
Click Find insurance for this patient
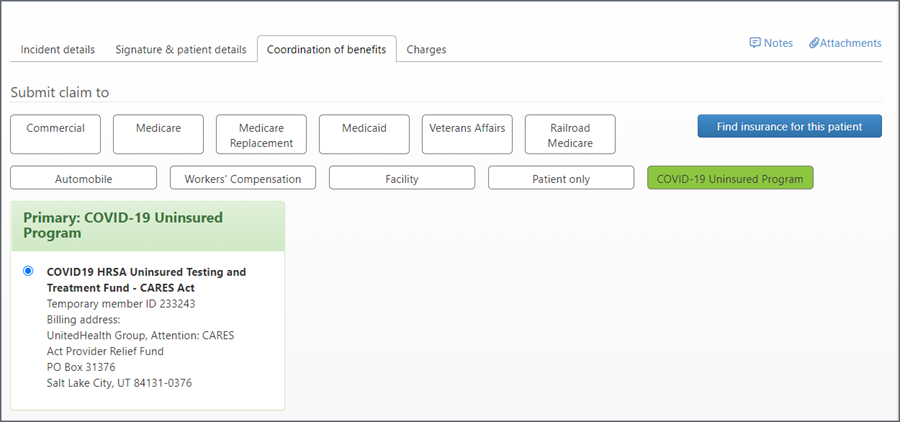click(x=789, y=125)
